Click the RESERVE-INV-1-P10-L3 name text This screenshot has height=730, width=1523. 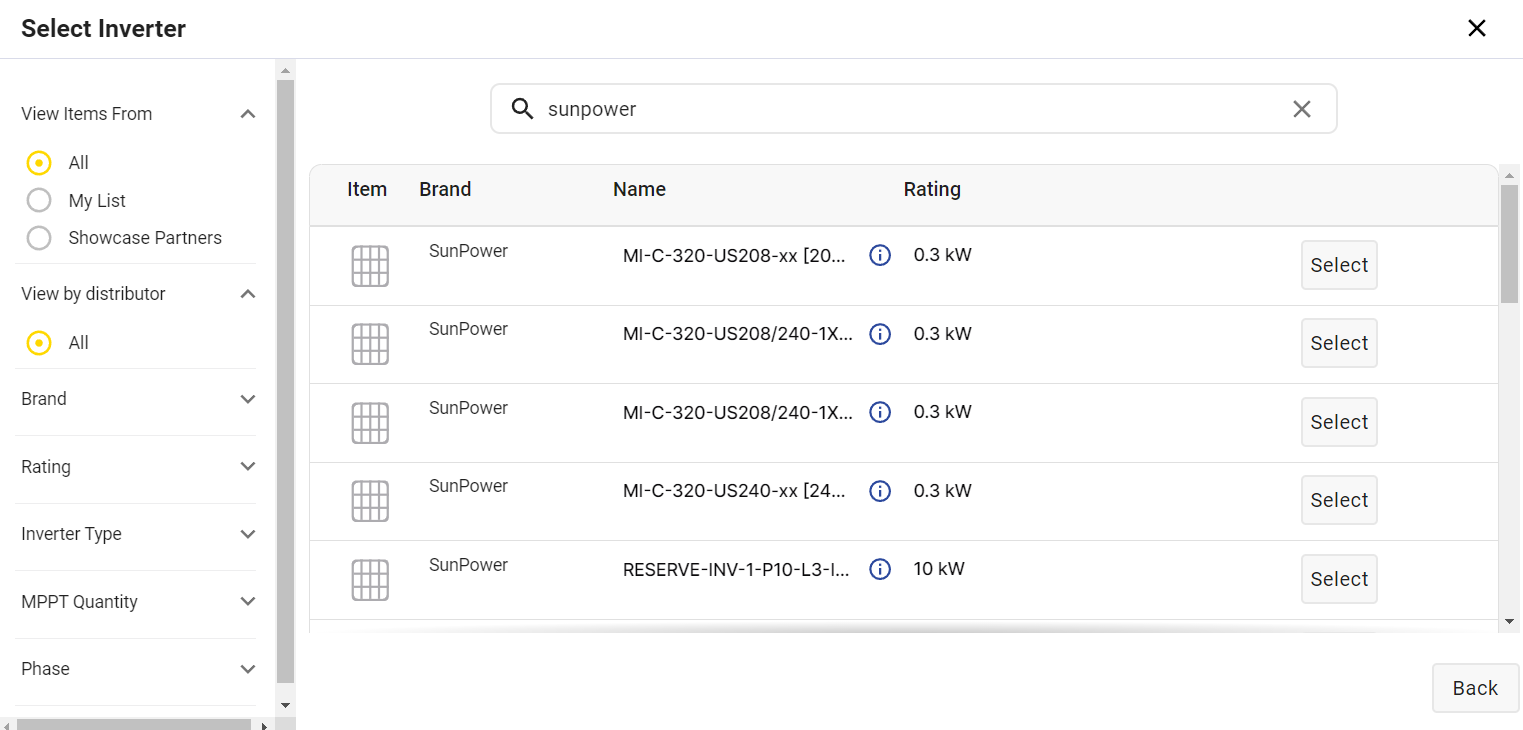(737, 570)
